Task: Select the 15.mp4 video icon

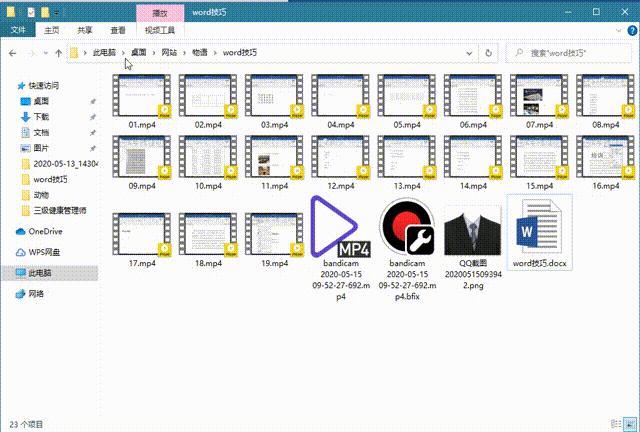Action: [539, 157]
